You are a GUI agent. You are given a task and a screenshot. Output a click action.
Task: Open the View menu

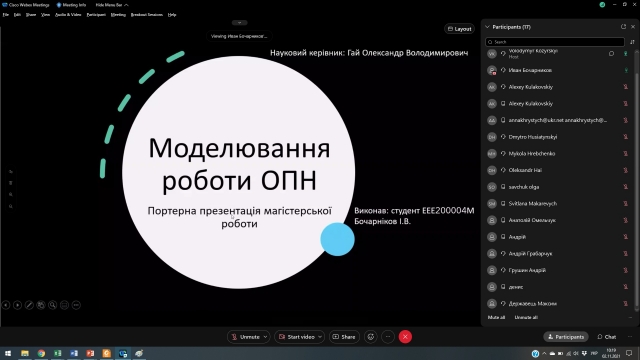tap(45, 15)
